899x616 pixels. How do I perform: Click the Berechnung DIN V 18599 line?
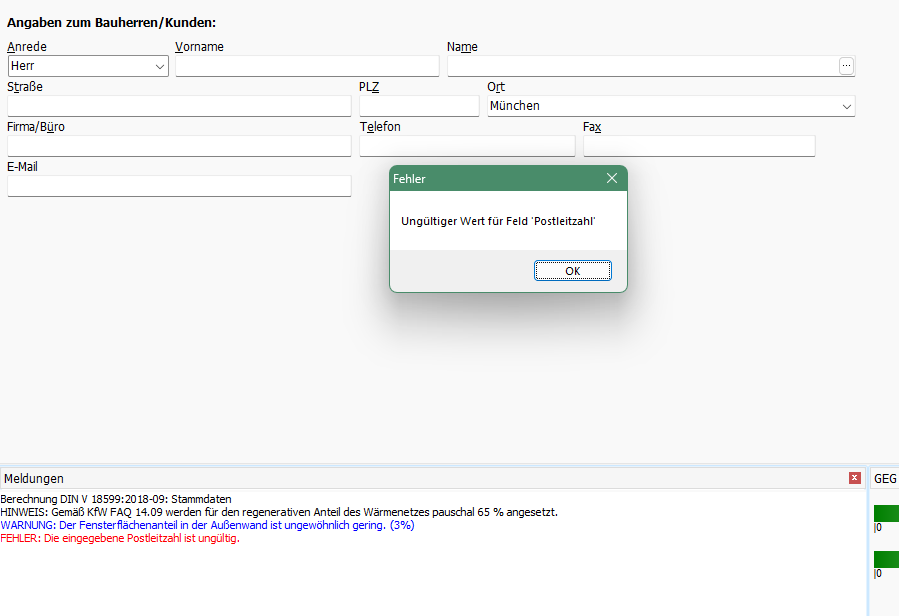click(116, 499)
